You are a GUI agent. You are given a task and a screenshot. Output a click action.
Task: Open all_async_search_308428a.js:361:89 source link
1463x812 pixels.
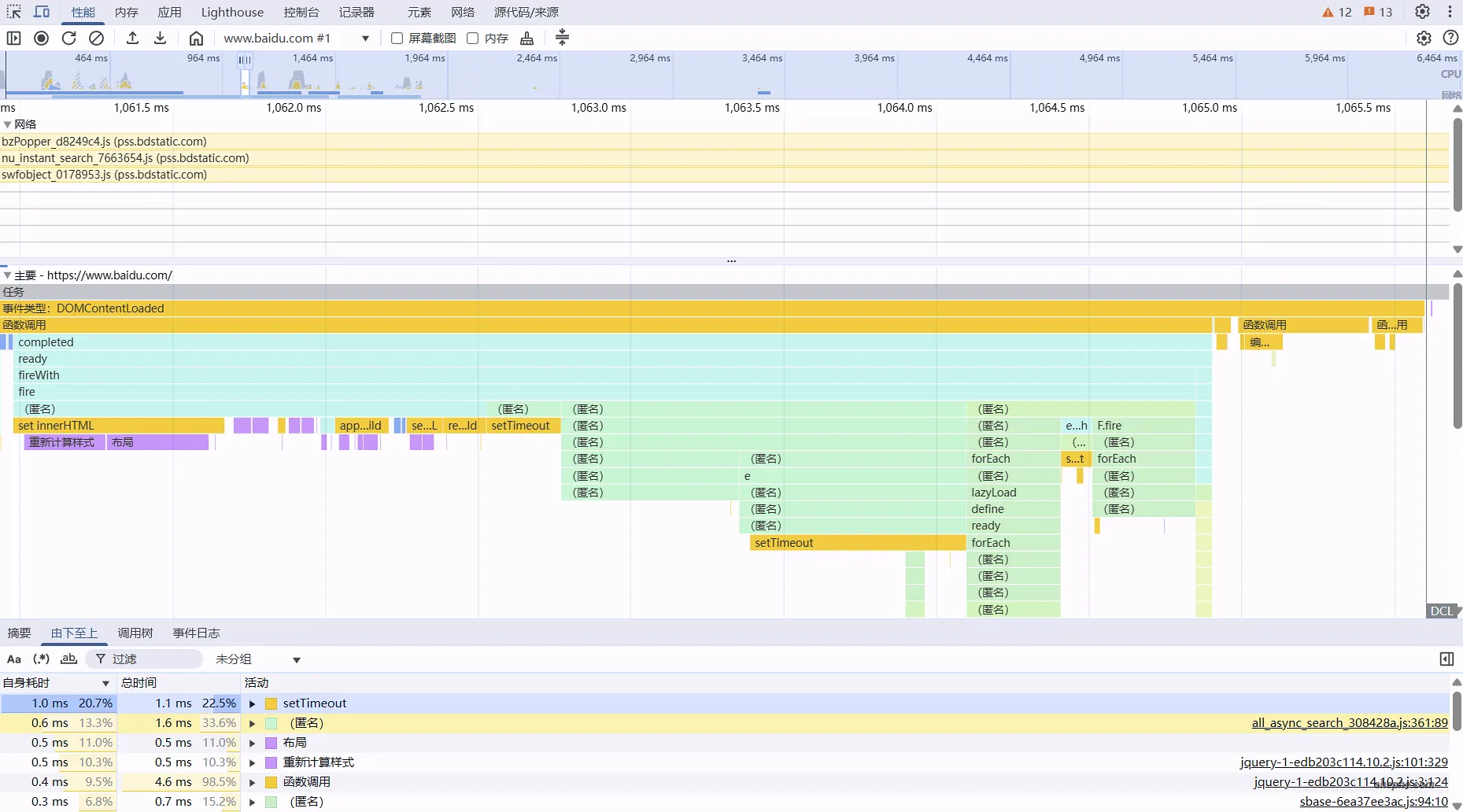point(1349,723)
